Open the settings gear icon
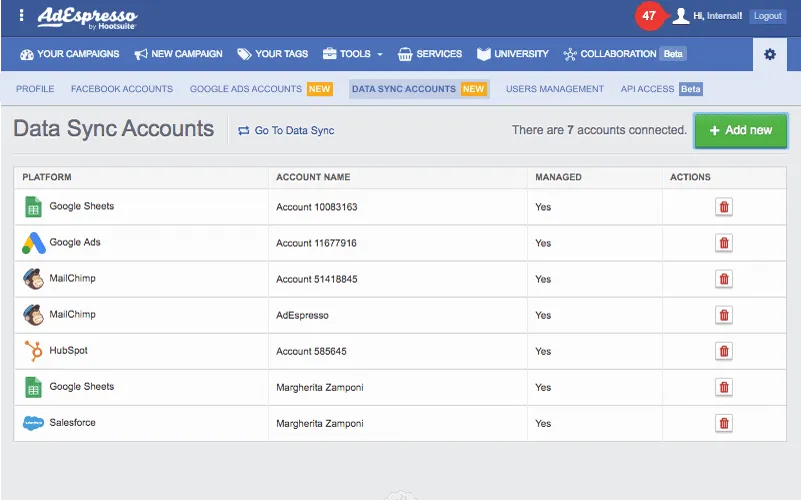Viewport: 801px width, 500px height. coord(769,54)
